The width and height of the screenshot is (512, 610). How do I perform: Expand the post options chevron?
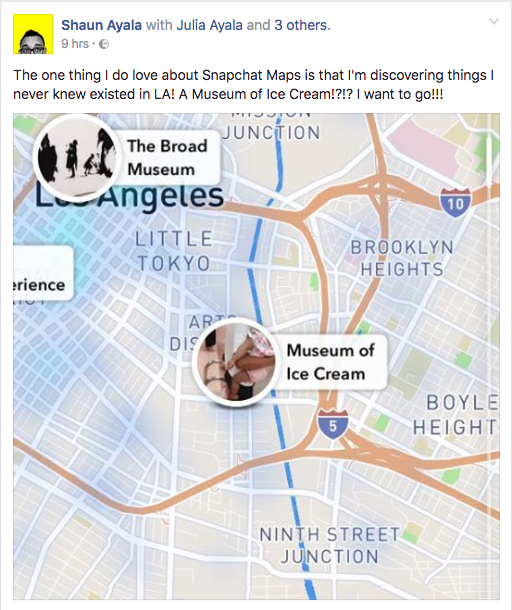[494, 21]
